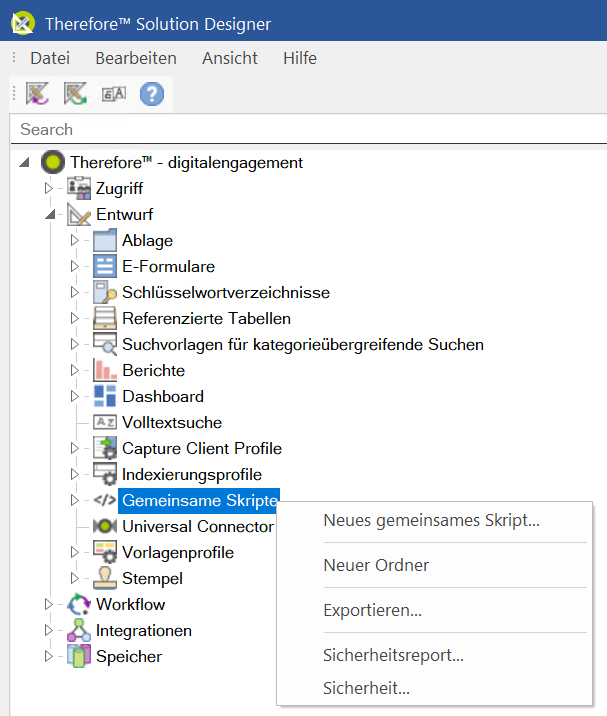Viewport: 607px width, 716px height.
Task: Select the Gemeinsame Skripte tree label
Action: [199, 500]
